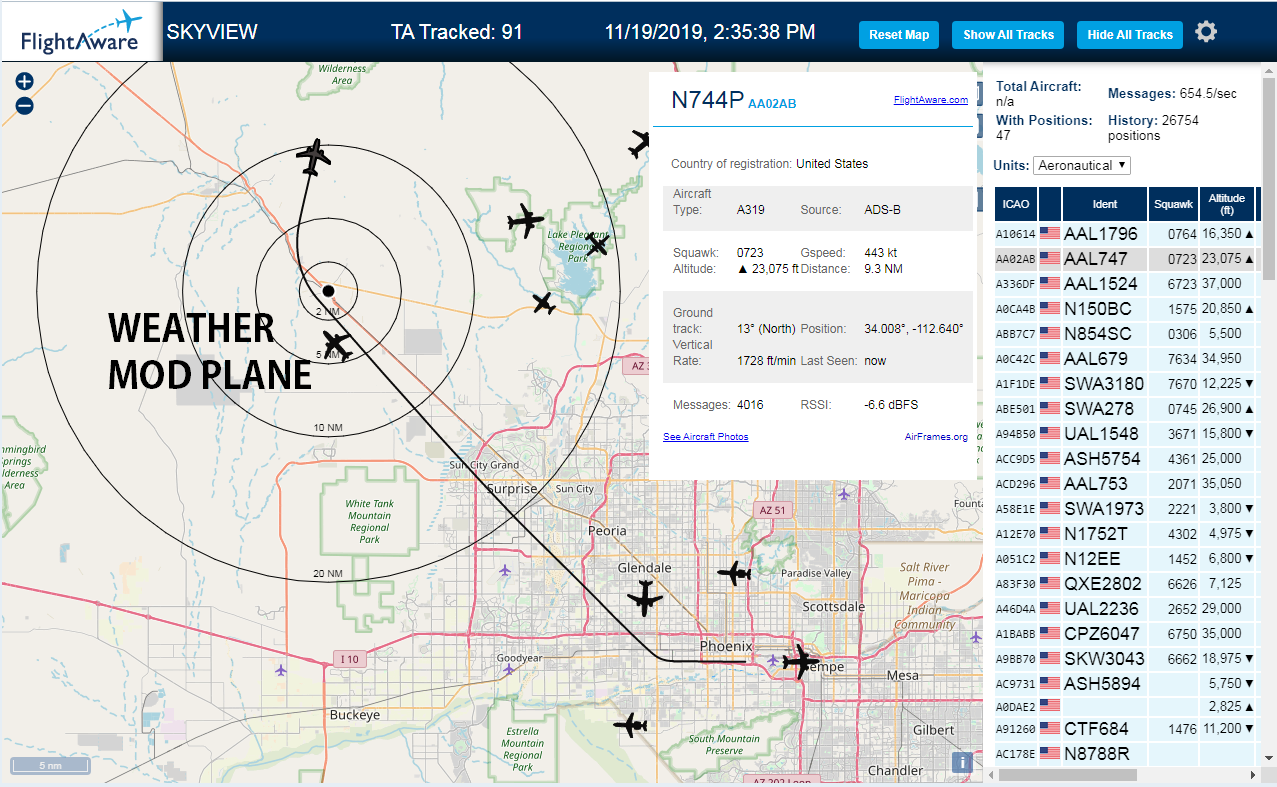Click the horizontal scrollbar's right arrow
Screen dimensions: 1277x787
[x=1252, y=775]
